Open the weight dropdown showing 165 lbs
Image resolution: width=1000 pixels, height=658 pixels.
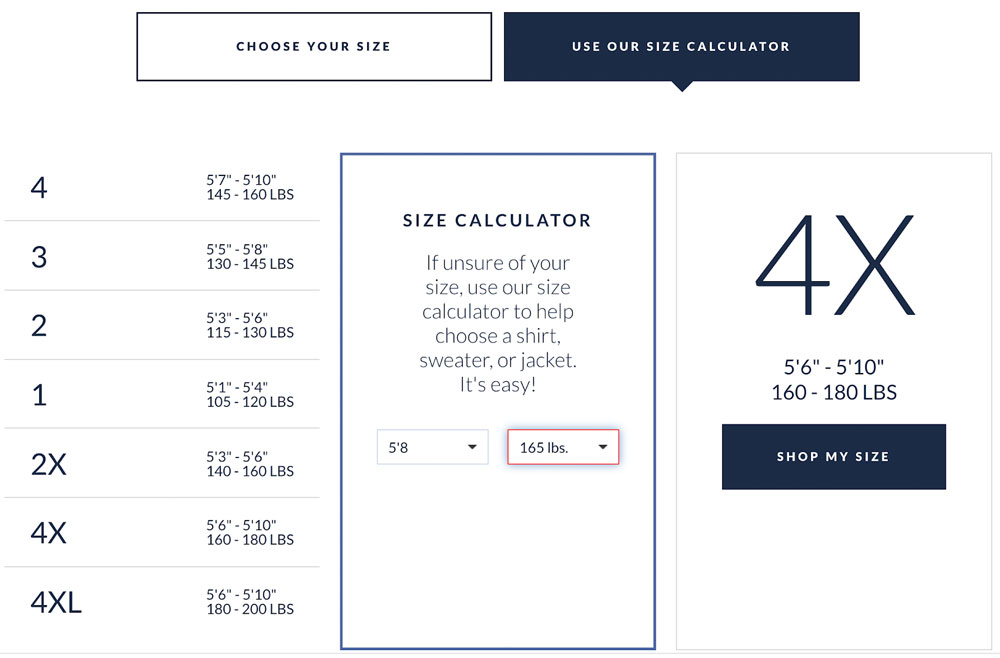563,447
